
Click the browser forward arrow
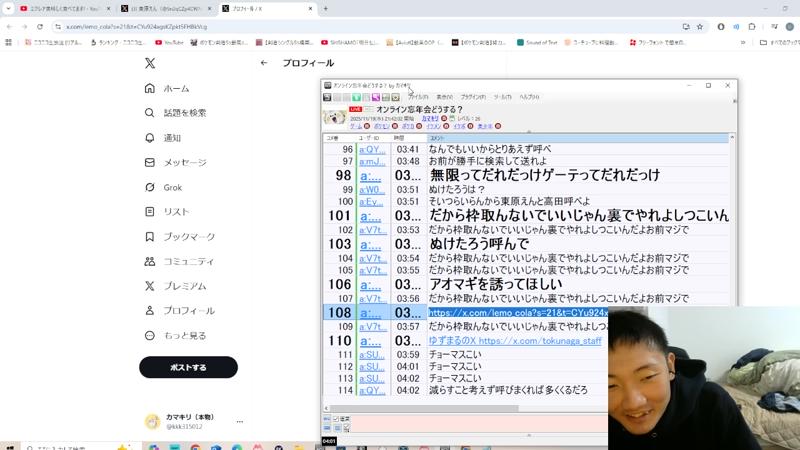(24, 27)
